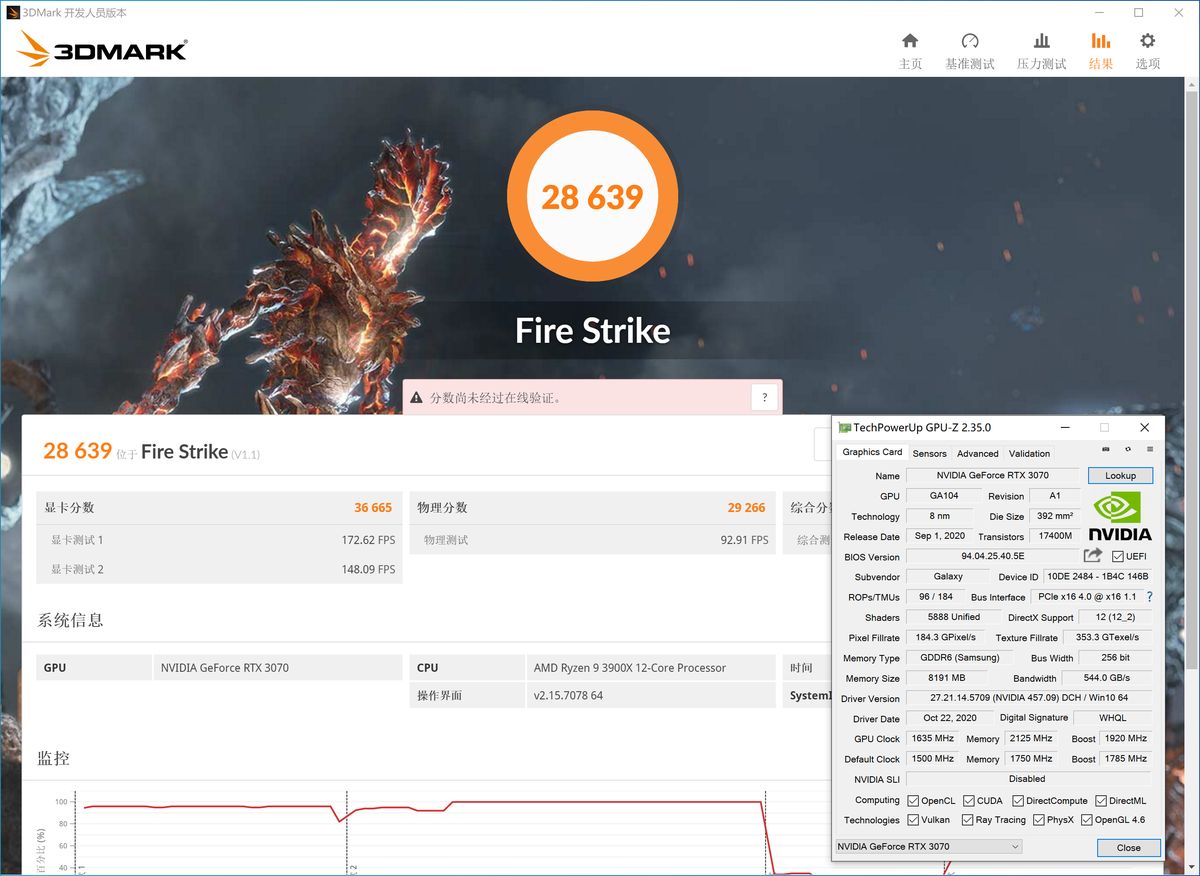Click the GPU-Z screenshot camera icon
The width and height of the screenshot is (1200, 876).
pos(1105,450)
